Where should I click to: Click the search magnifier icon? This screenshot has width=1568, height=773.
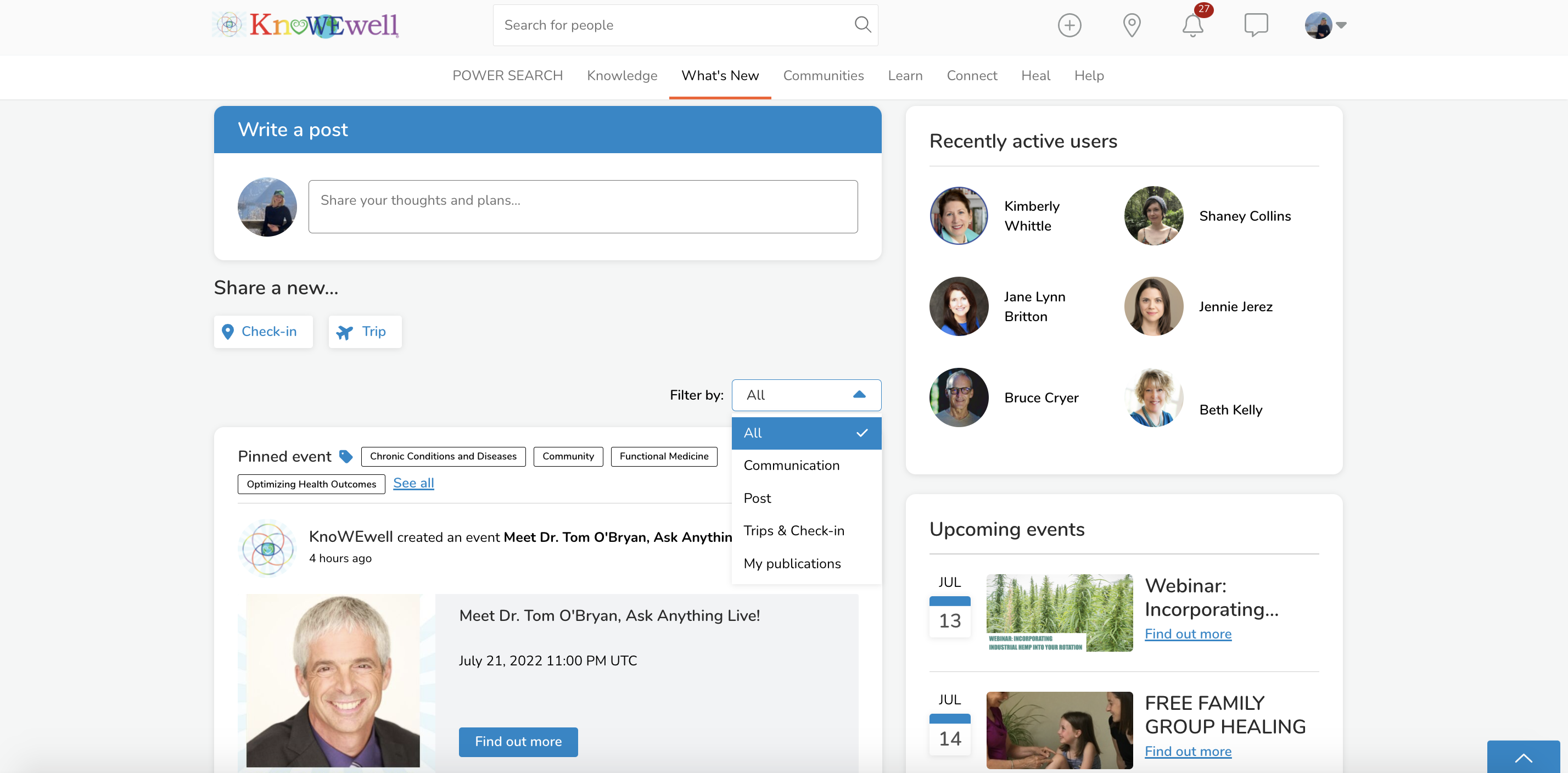point(863,25)
